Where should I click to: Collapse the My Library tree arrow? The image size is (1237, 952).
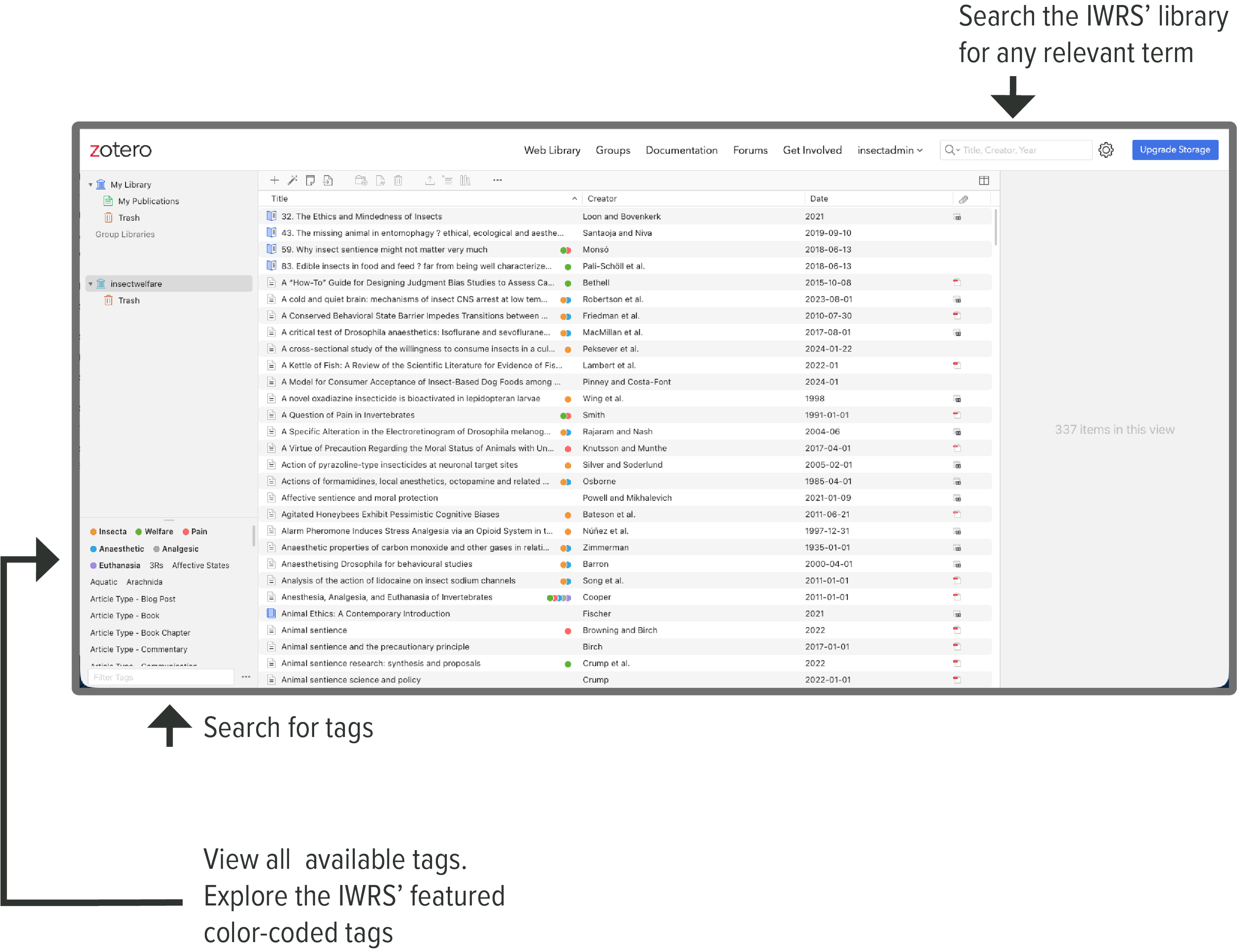(x=91, y=185)
